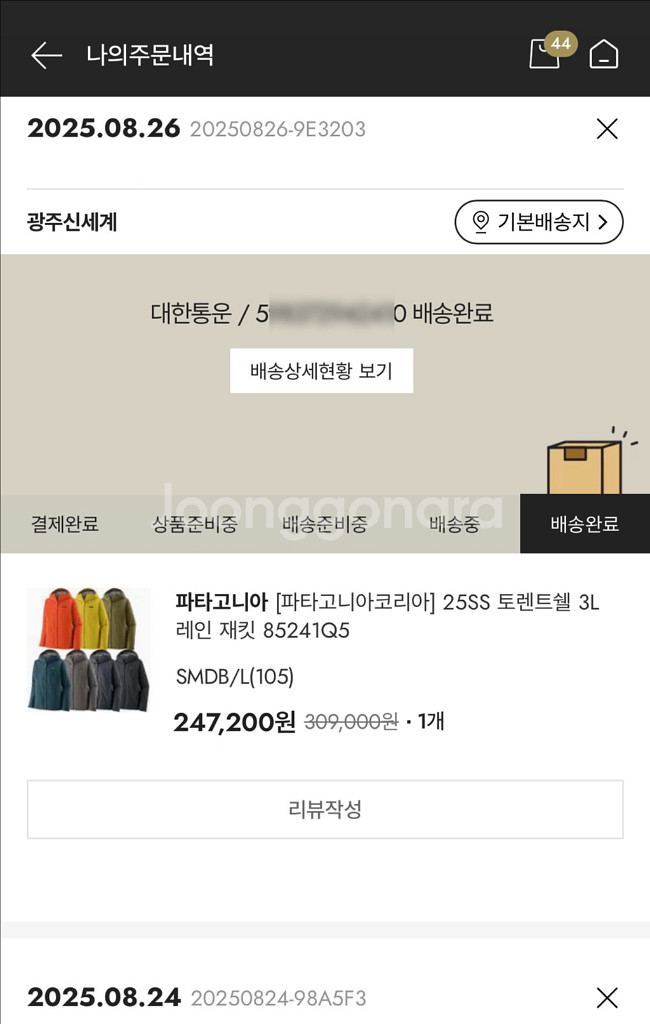
Task: Click the delivery box illustration icon
Action: (x=584, y=465)
